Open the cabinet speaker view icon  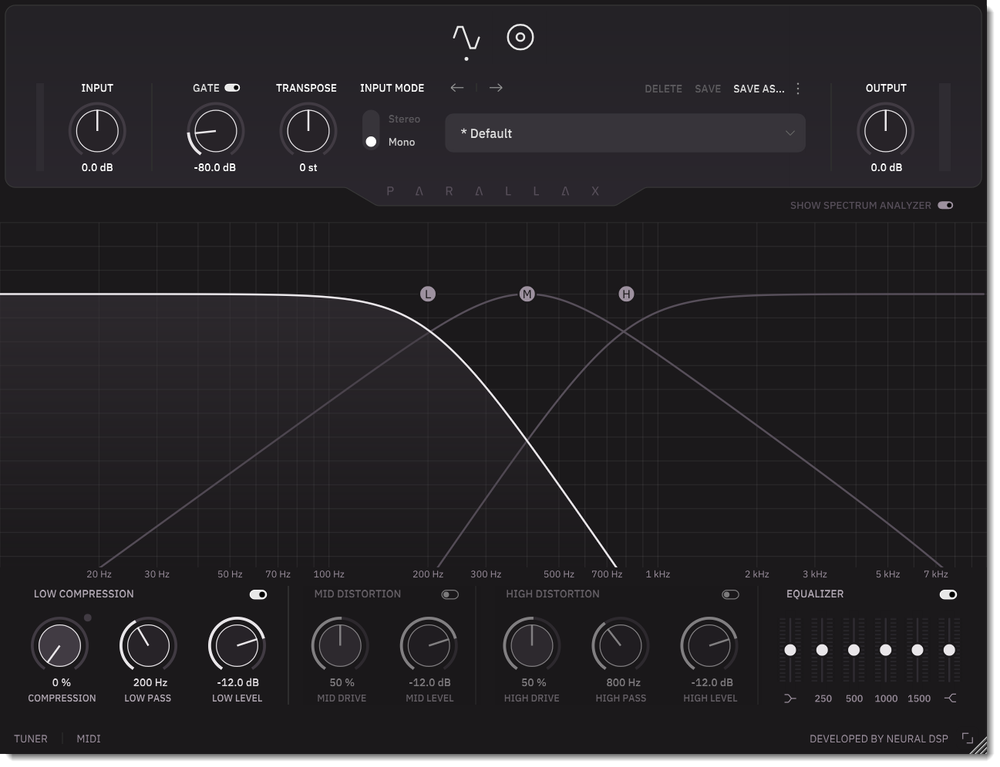(x=520, y=38)
